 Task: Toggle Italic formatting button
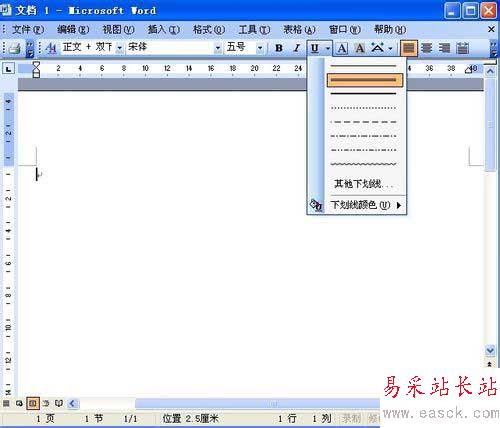pos(296,48)
